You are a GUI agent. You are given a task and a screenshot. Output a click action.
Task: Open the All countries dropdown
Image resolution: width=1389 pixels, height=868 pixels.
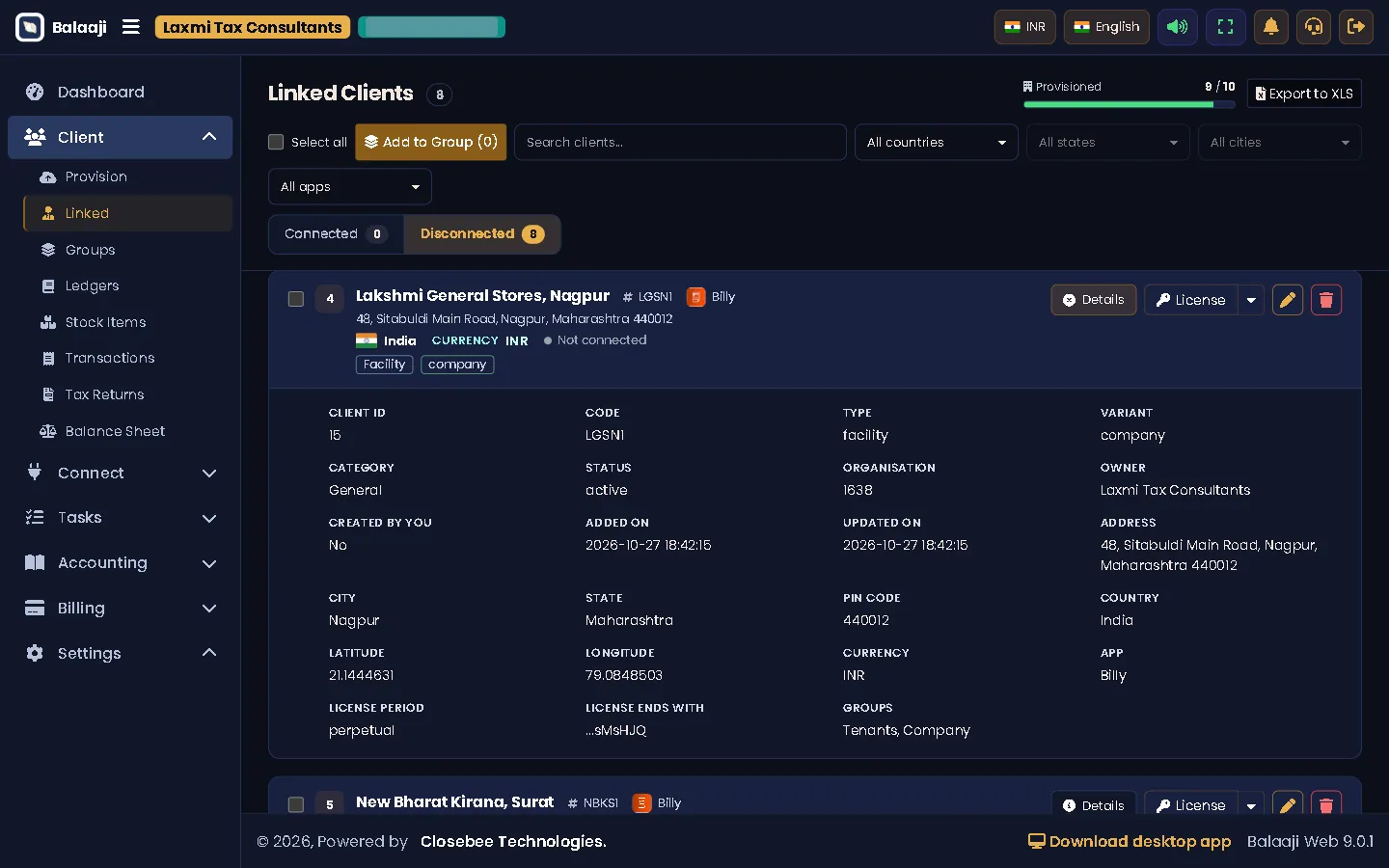click(x=937, y=142)
